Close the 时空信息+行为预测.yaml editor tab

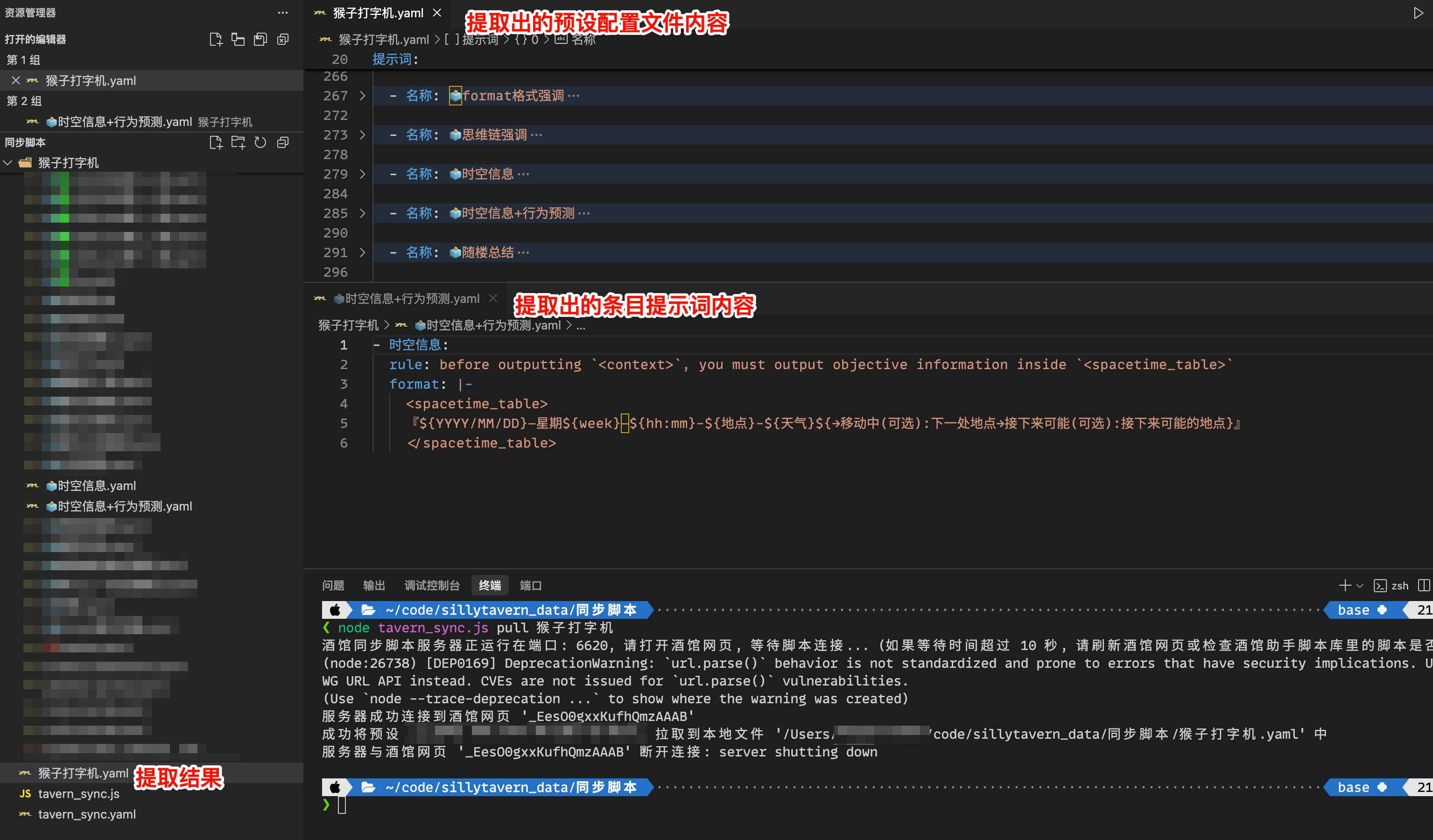[x=493, y=298]
